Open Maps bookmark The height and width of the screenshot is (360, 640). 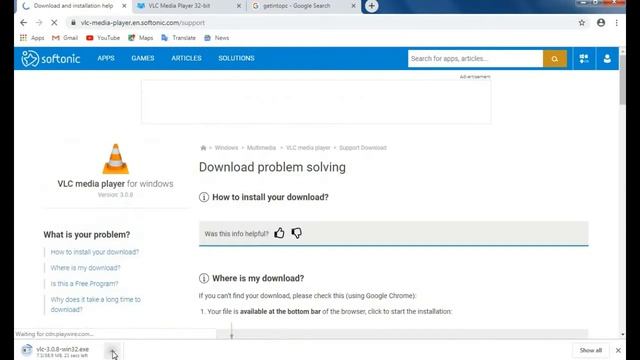tap(140, 38)
